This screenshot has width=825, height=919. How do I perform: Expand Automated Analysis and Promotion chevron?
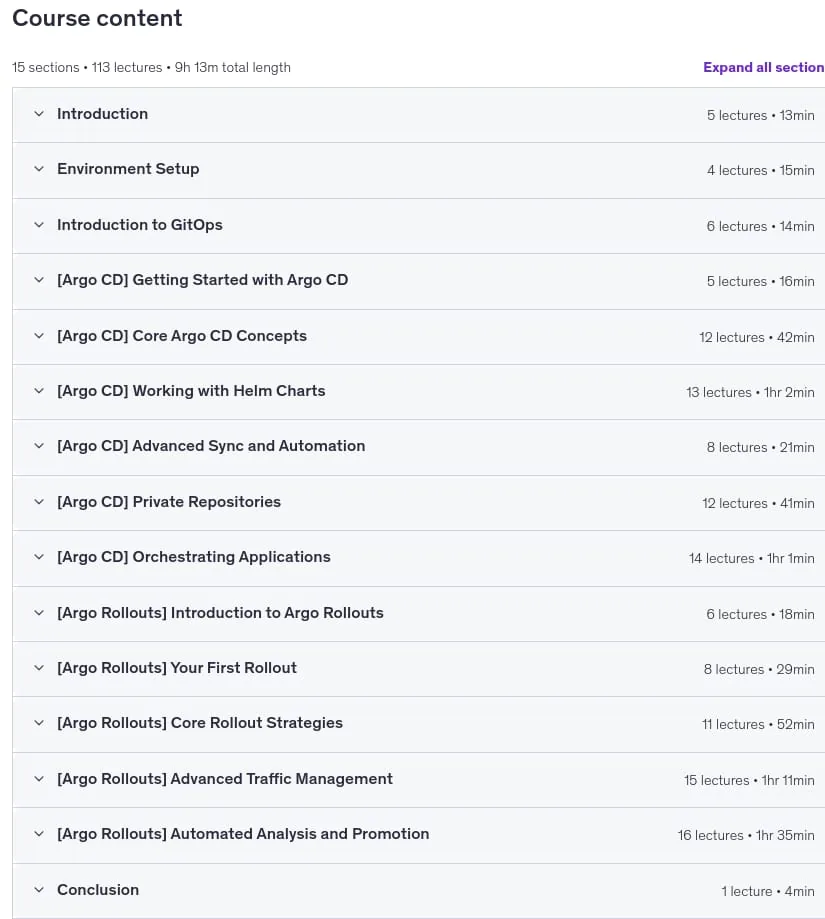tap(39, 833)
